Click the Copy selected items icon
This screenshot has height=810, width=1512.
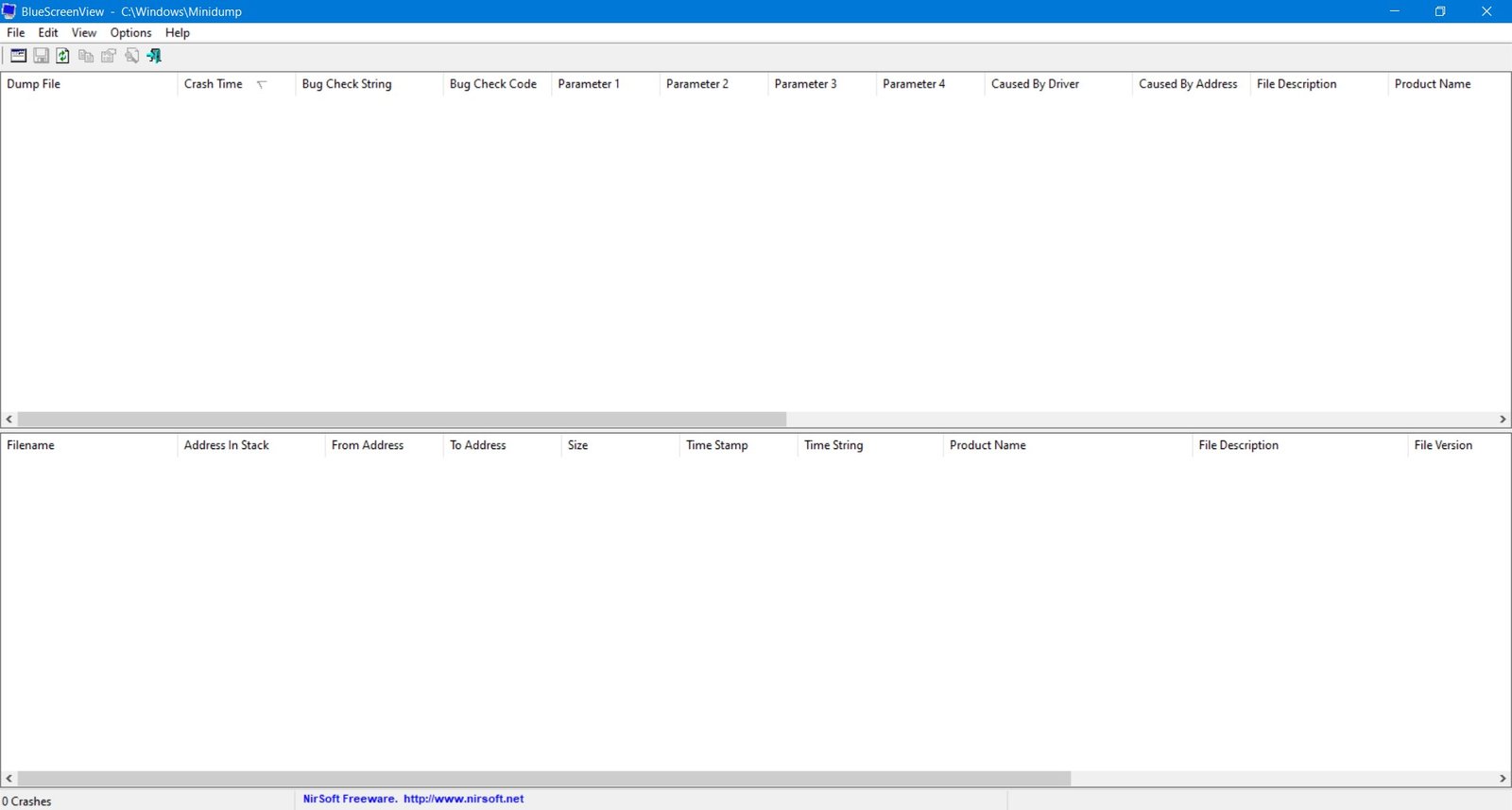[86, 56]
